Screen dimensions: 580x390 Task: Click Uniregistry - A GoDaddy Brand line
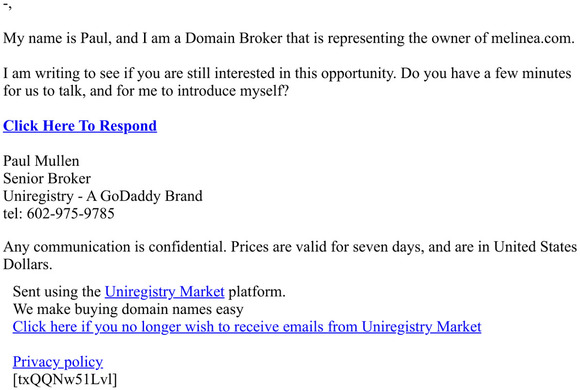103,196
